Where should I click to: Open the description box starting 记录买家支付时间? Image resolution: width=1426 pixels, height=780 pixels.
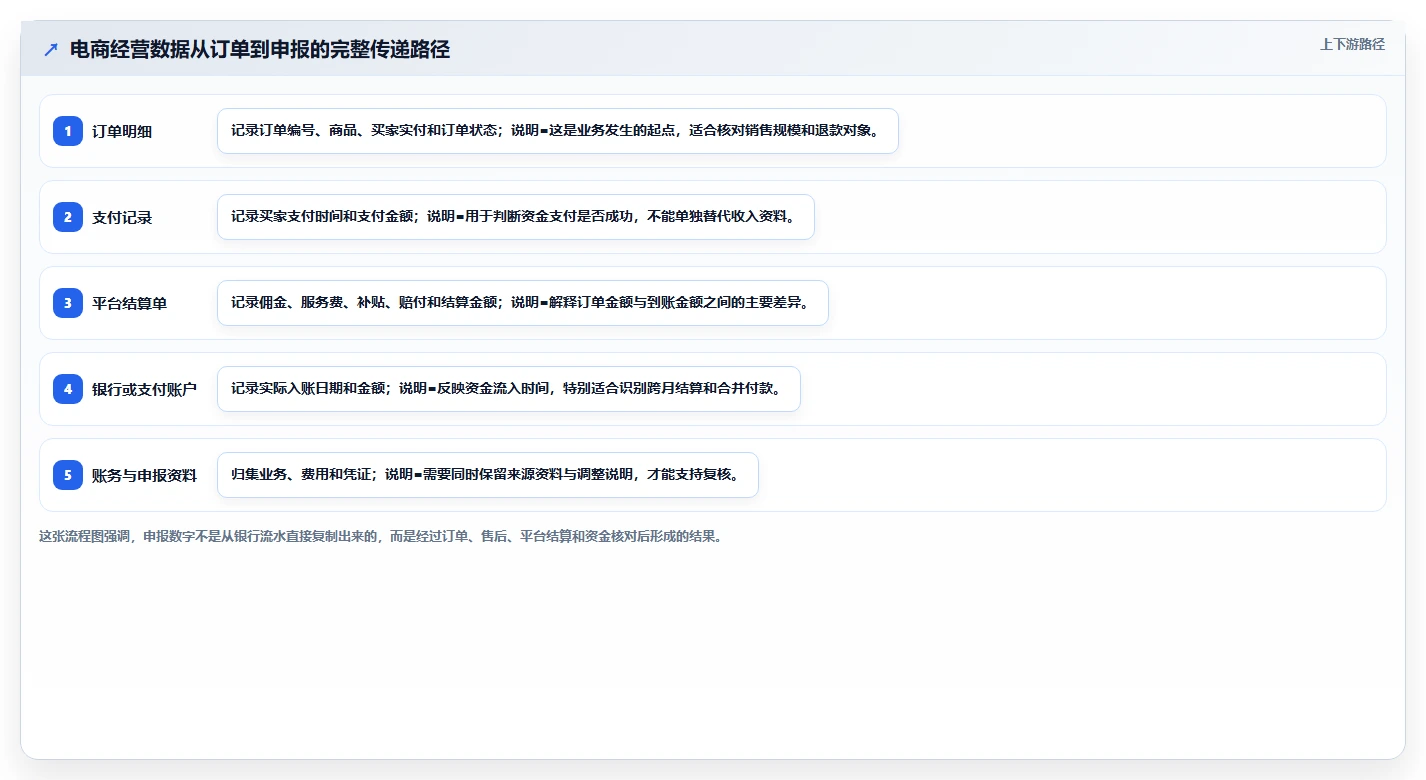point(516,217)
